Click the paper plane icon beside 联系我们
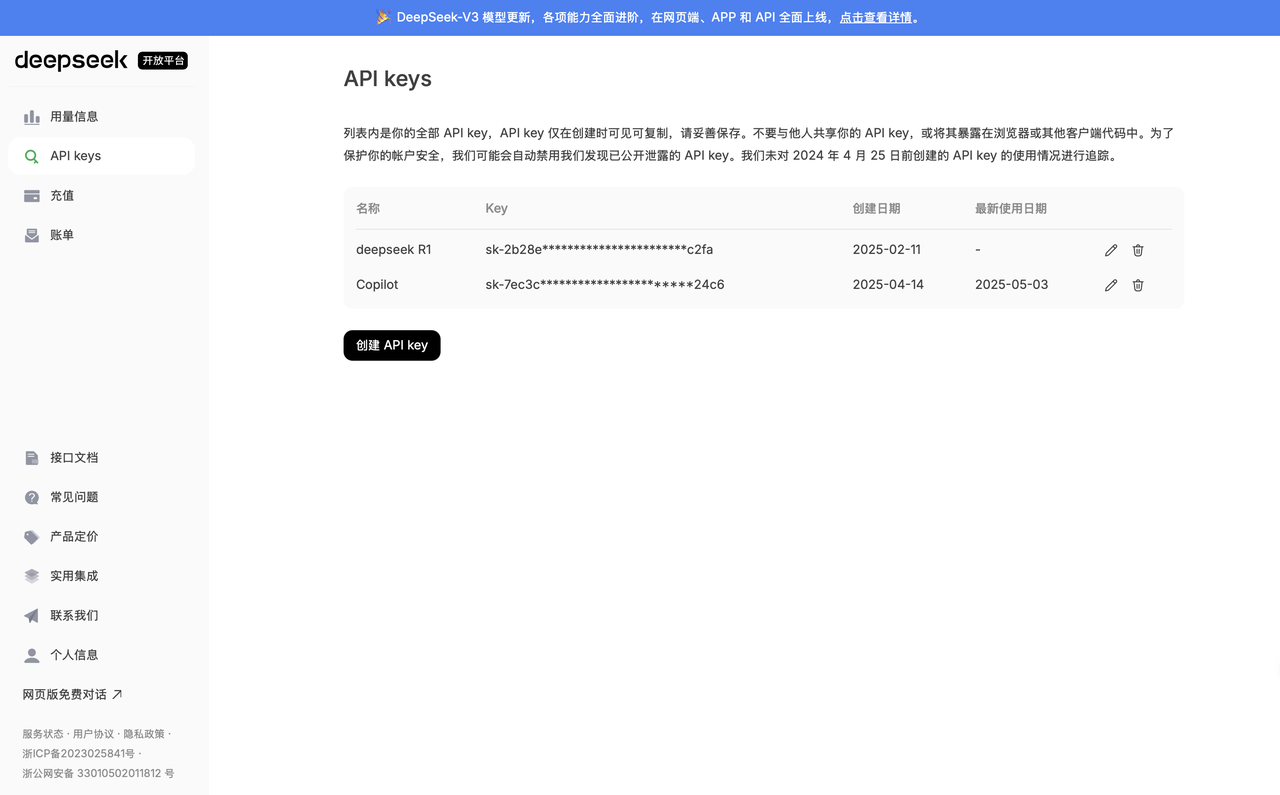The image size is (1280, 795). [32, 616]
